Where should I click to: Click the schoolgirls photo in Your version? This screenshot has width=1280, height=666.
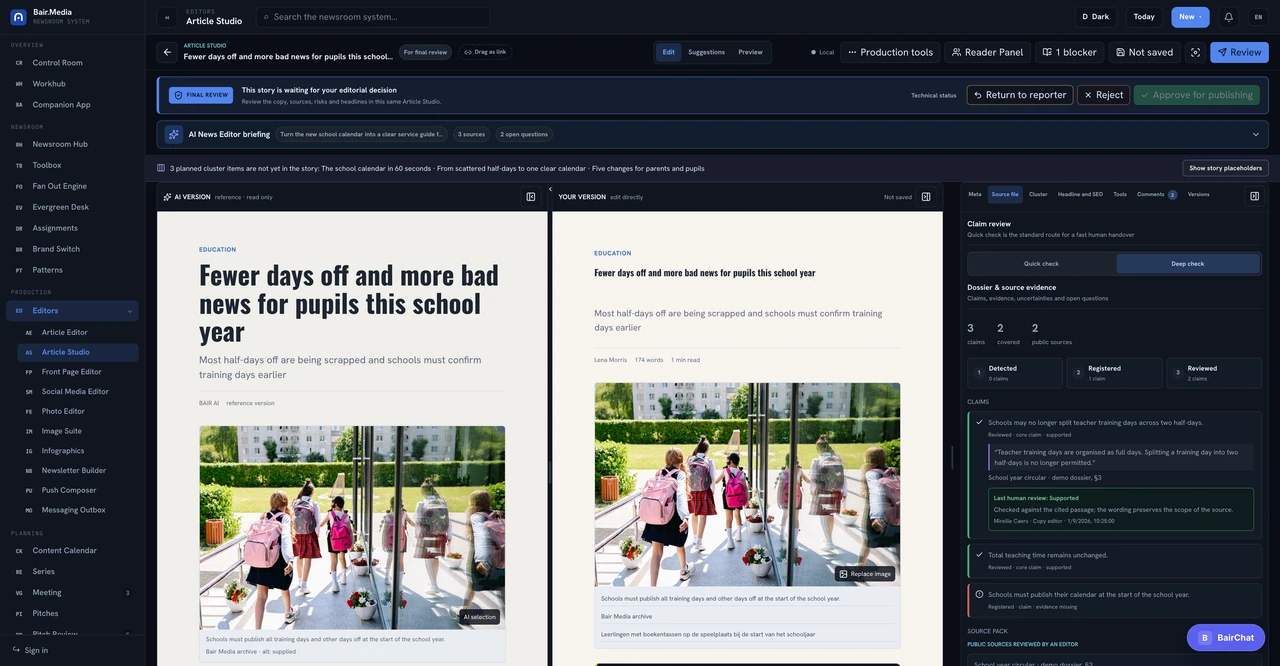coord(747,484)
